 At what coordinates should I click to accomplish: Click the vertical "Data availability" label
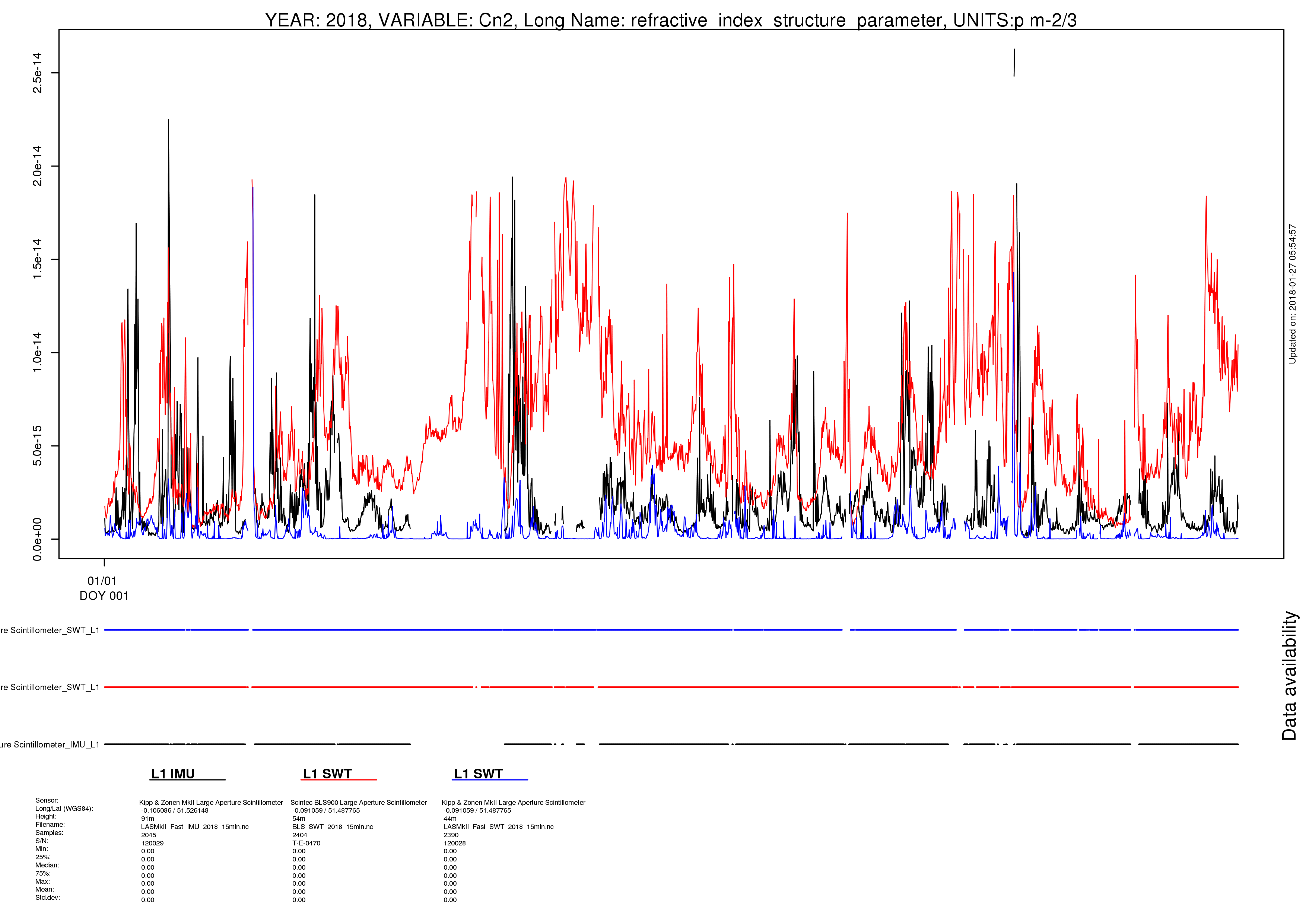coord(1289,675)
